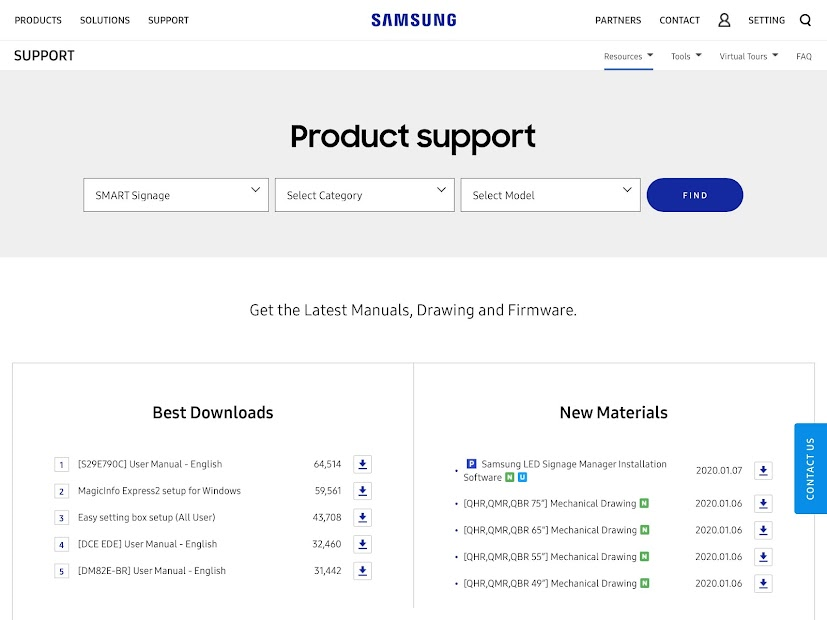The height and width of the screenshot is (620, 827).
Task: Open the Virtual Tours menu
Action: pos(746,56)
